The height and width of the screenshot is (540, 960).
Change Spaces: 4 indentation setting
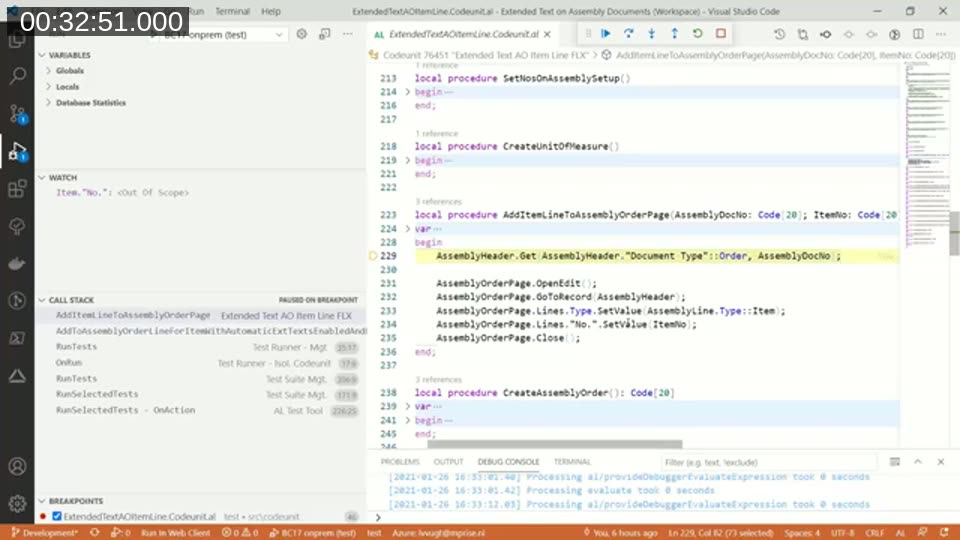click(x=801, y=533)
